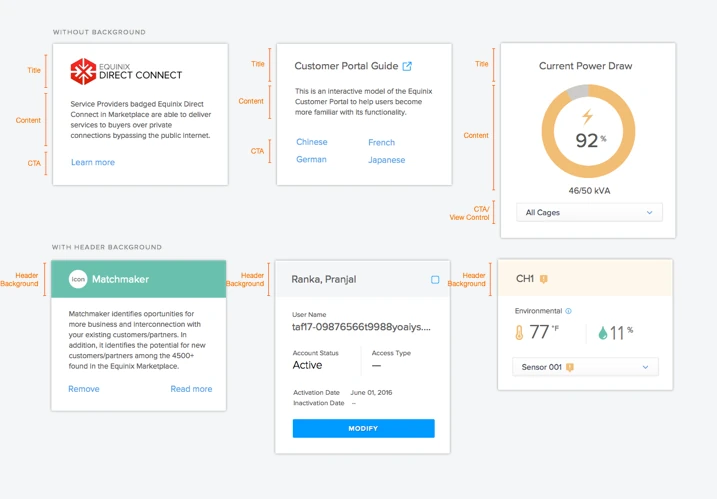The width and height of the screenshot is (717, 499).
Task: Click the Current Power Draw title
Action: click(585, 66)
